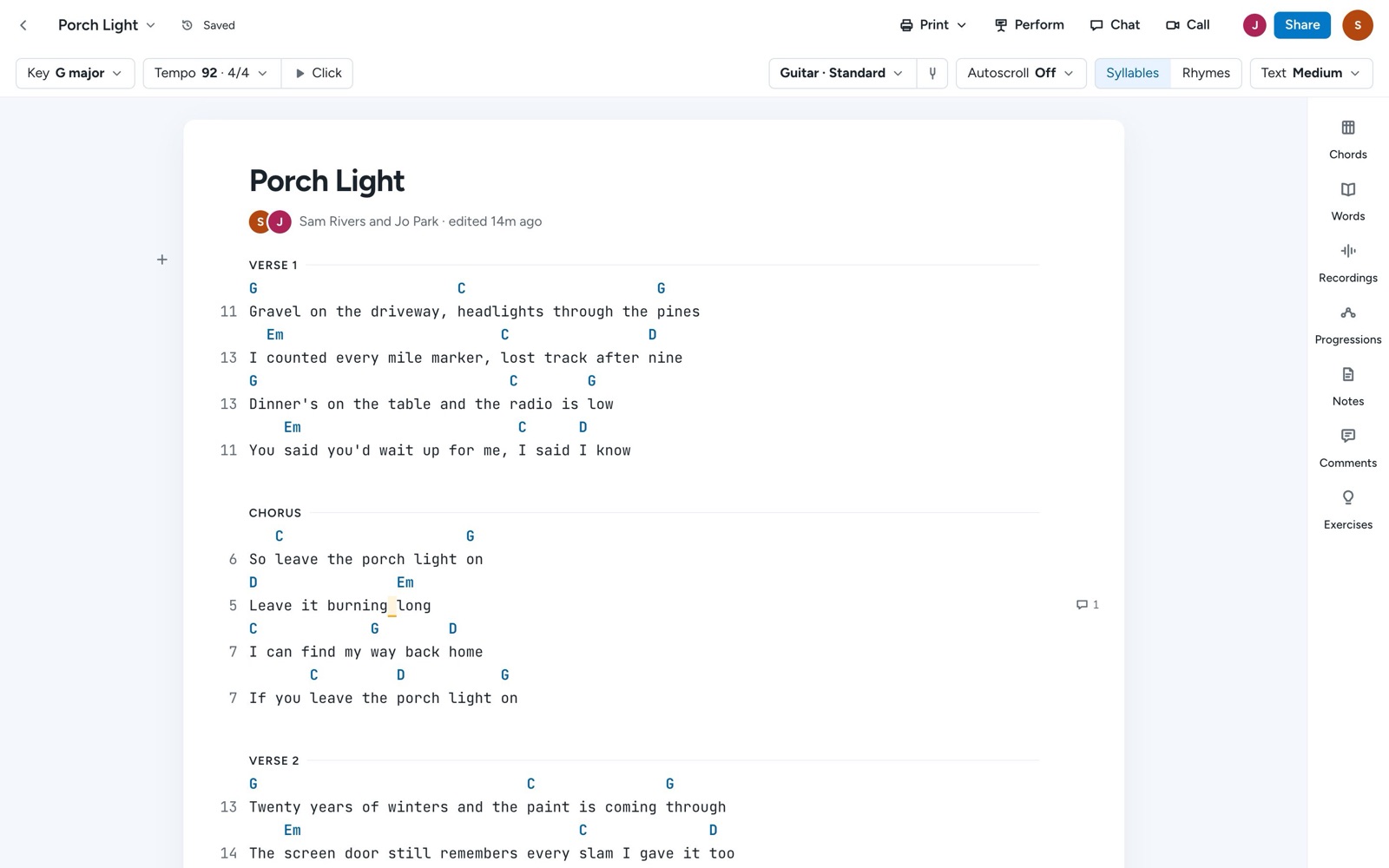Click the lyric "Twenty years of winters" line
The image size is (1389, 868).
[487, 807]
